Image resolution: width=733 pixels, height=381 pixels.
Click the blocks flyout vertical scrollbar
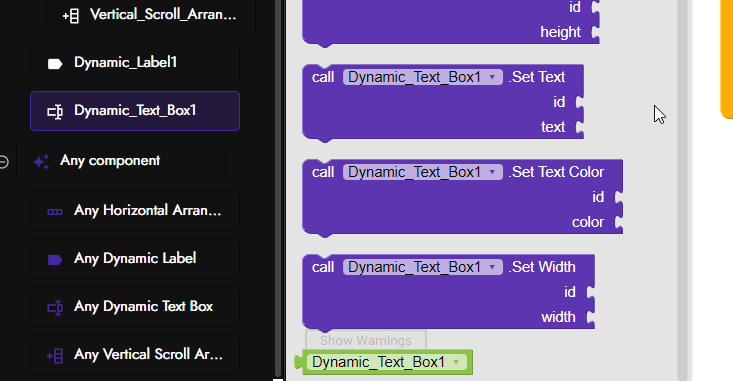pyautogui.click(x=683, y=190)
